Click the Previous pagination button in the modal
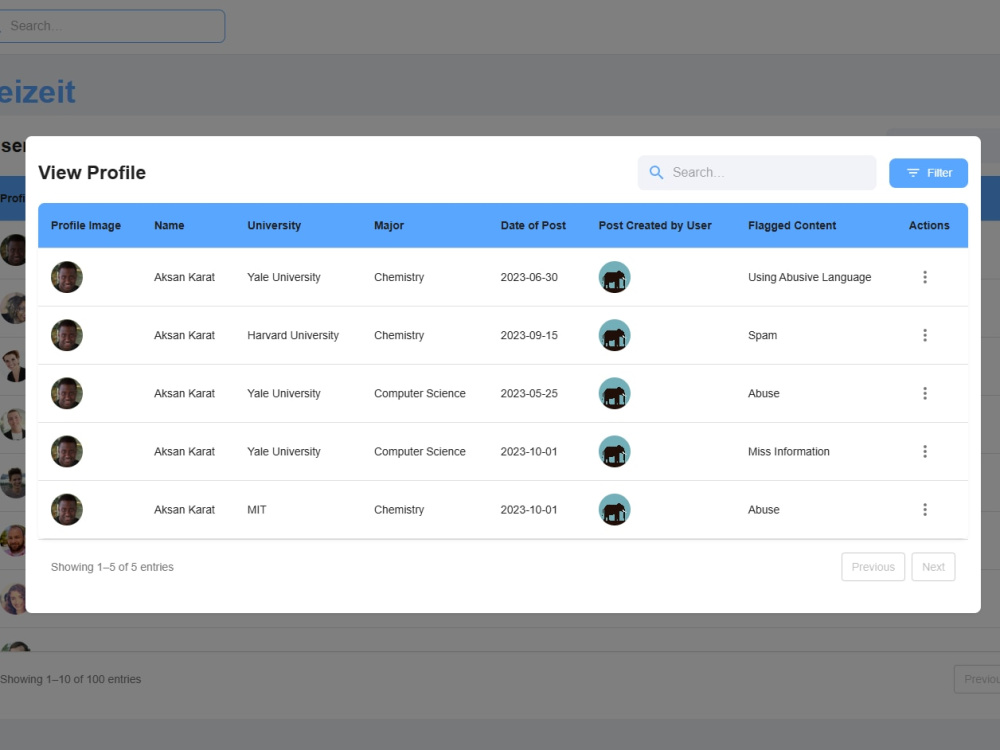 point(873,567)
